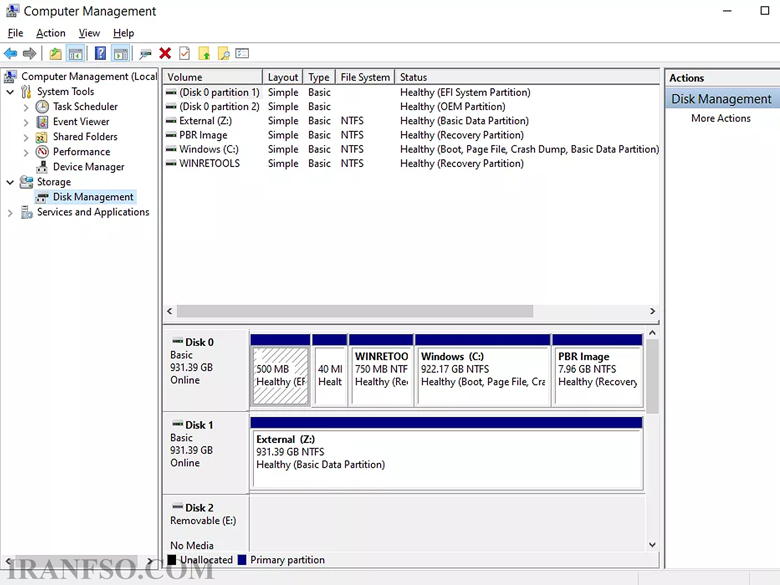The width and height of the screenshot is (780, 585).
Task: Click the toolbar icon with green arrow
Action: 204,53
